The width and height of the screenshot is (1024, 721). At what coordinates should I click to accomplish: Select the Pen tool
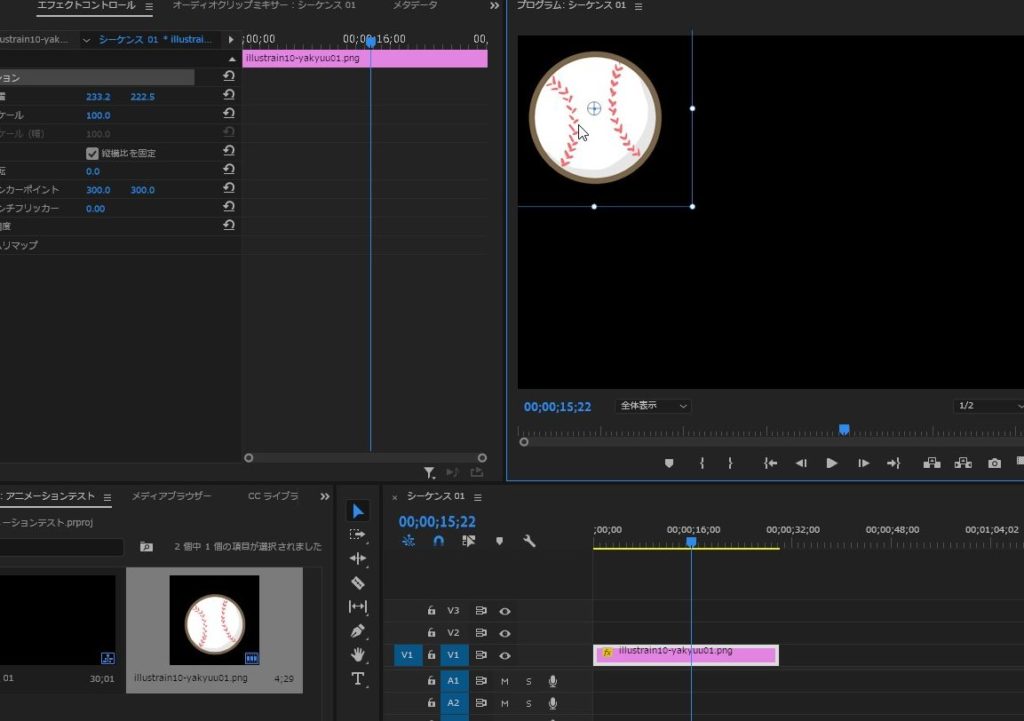click(x=358, y=631)
